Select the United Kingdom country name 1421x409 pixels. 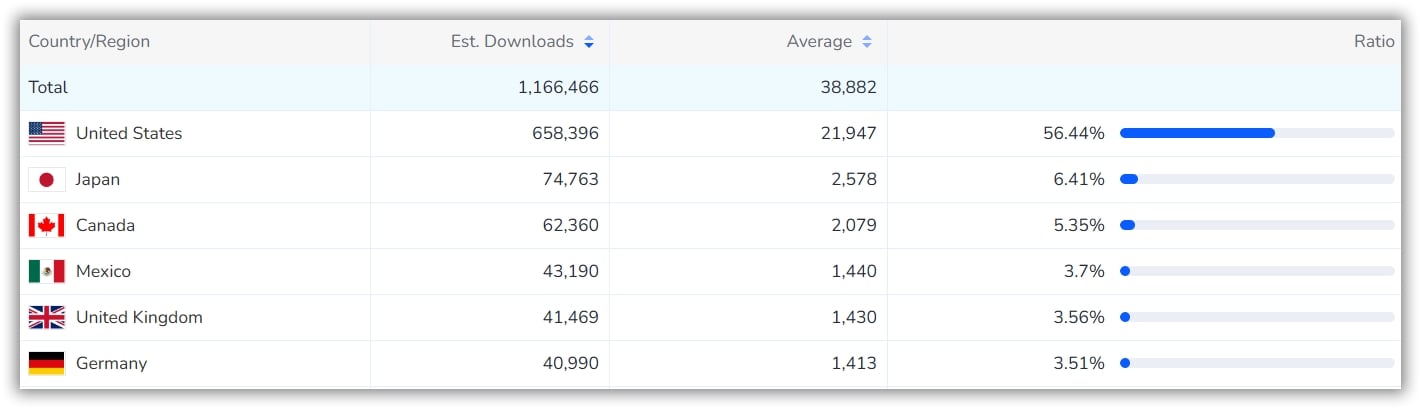click(x=139, y=317)
